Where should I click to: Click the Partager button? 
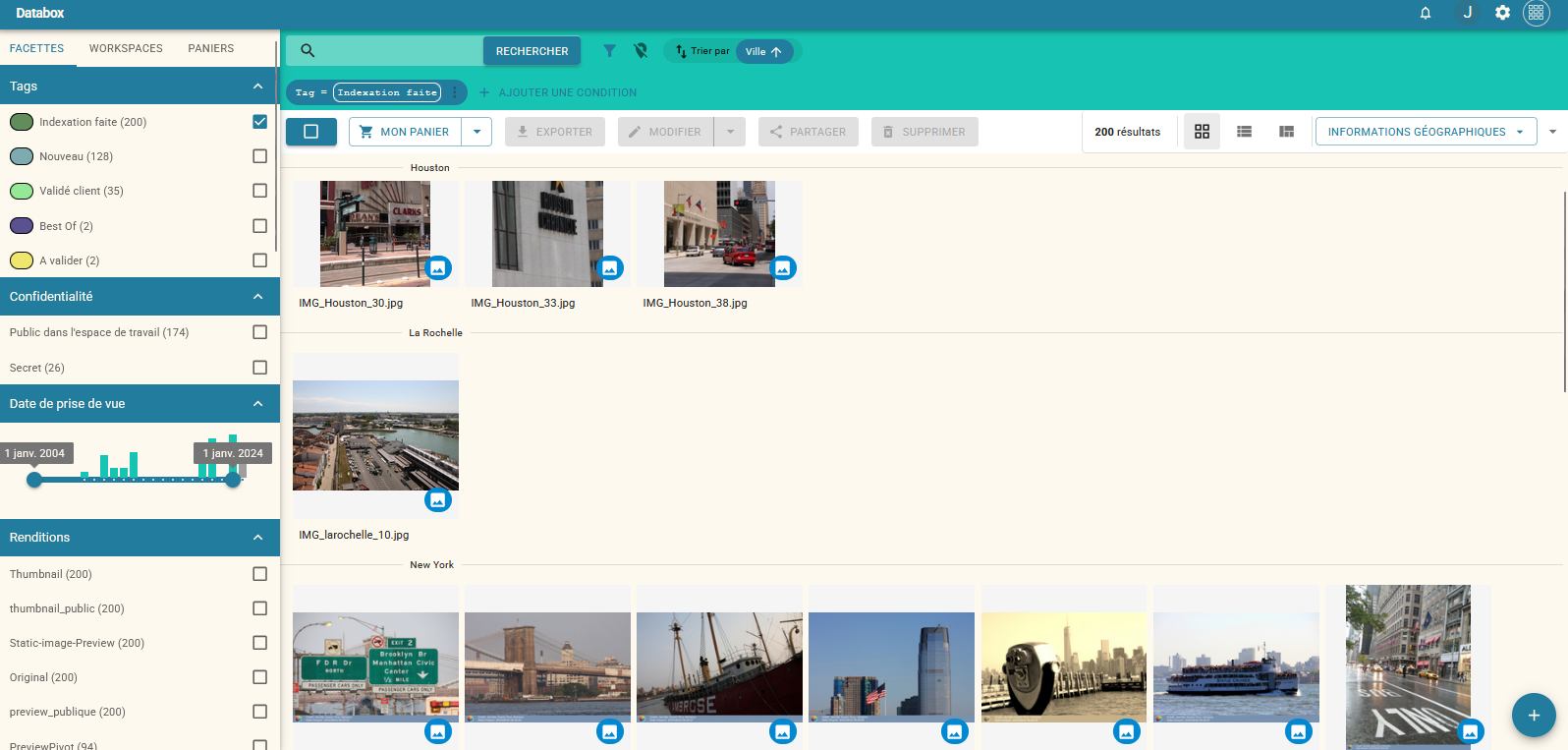(809, 132)
